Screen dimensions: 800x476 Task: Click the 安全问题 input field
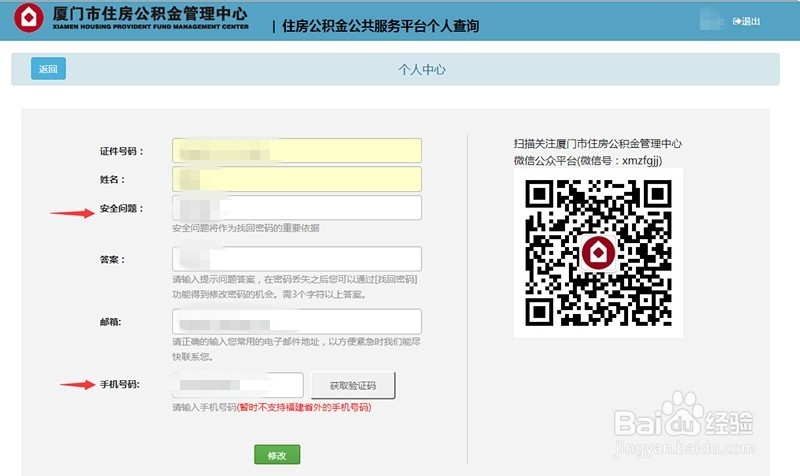[297, 208]
